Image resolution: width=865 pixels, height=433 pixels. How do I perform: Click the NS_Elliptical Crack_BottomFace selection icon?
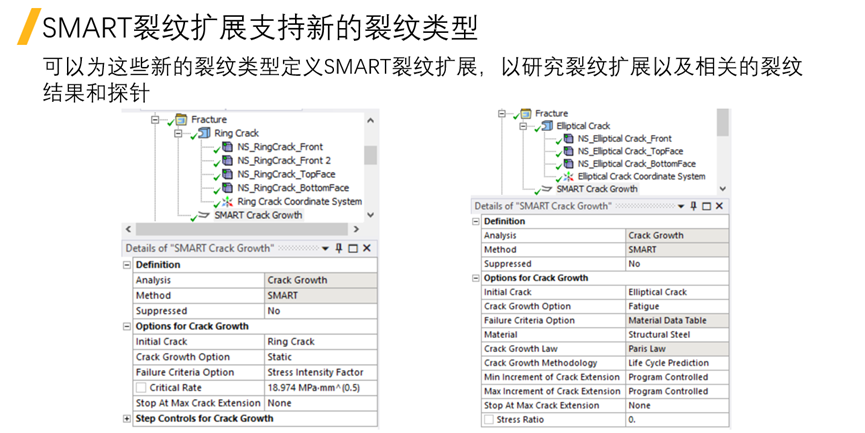point(568,164)
